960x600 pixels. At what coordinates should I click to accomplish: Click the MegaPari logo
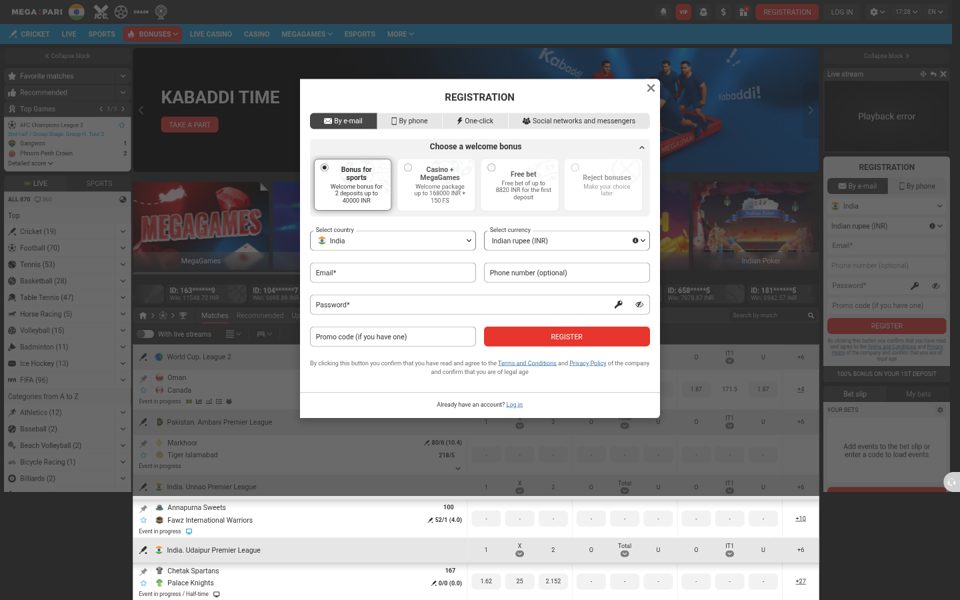pos(37,12)
